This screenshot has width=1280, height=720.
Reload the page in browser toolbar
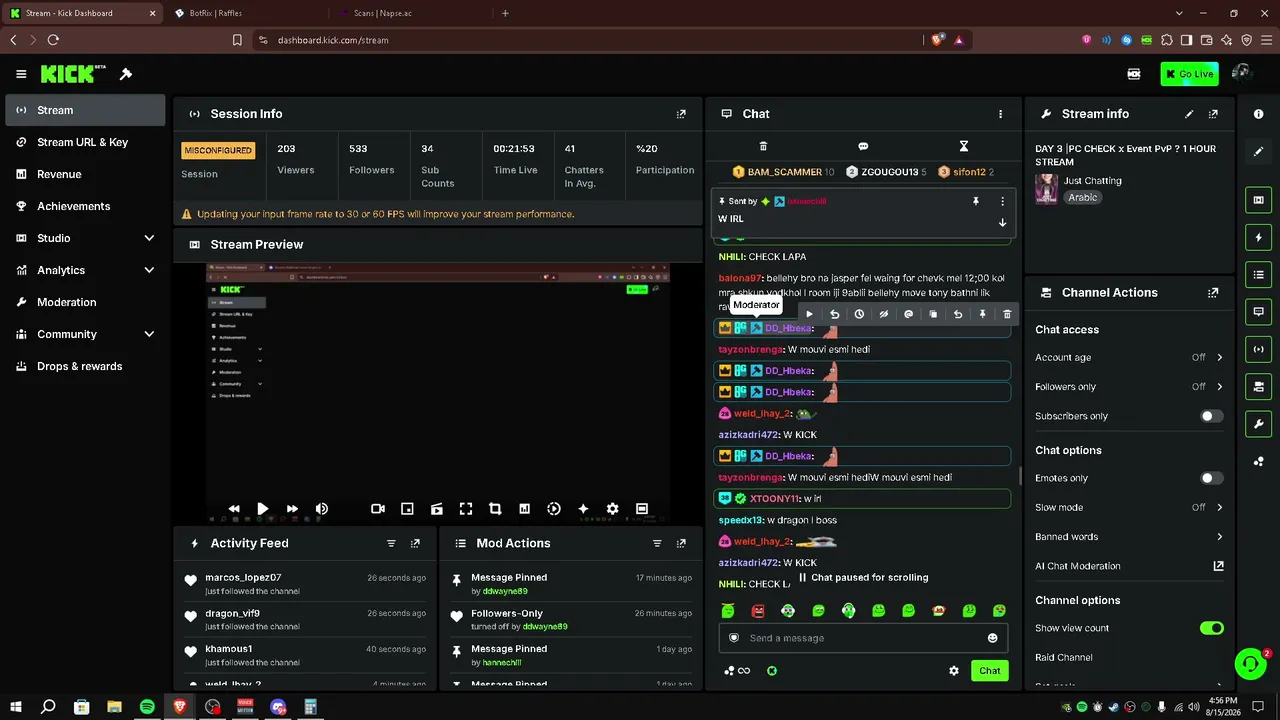point(53,40)
